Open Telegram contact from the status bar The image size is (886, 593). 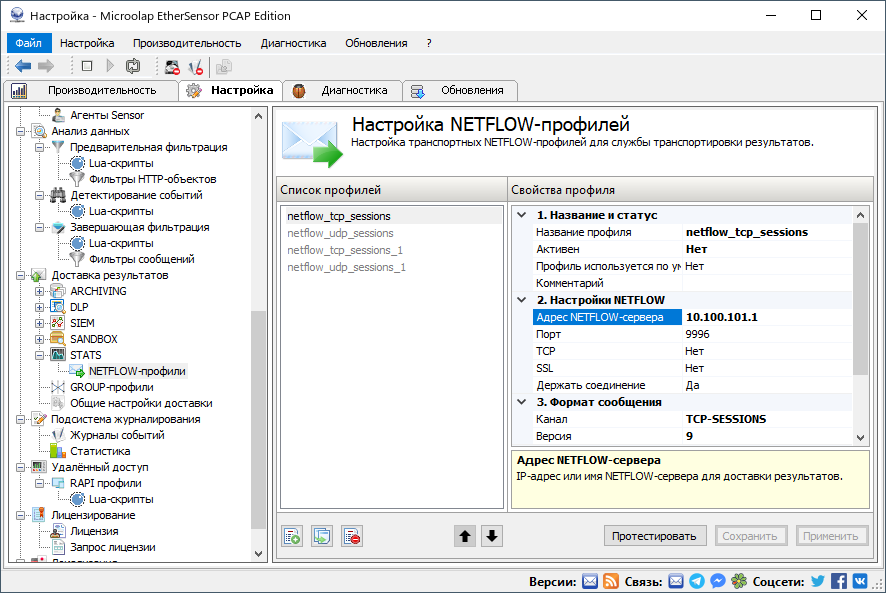[696, 580]
